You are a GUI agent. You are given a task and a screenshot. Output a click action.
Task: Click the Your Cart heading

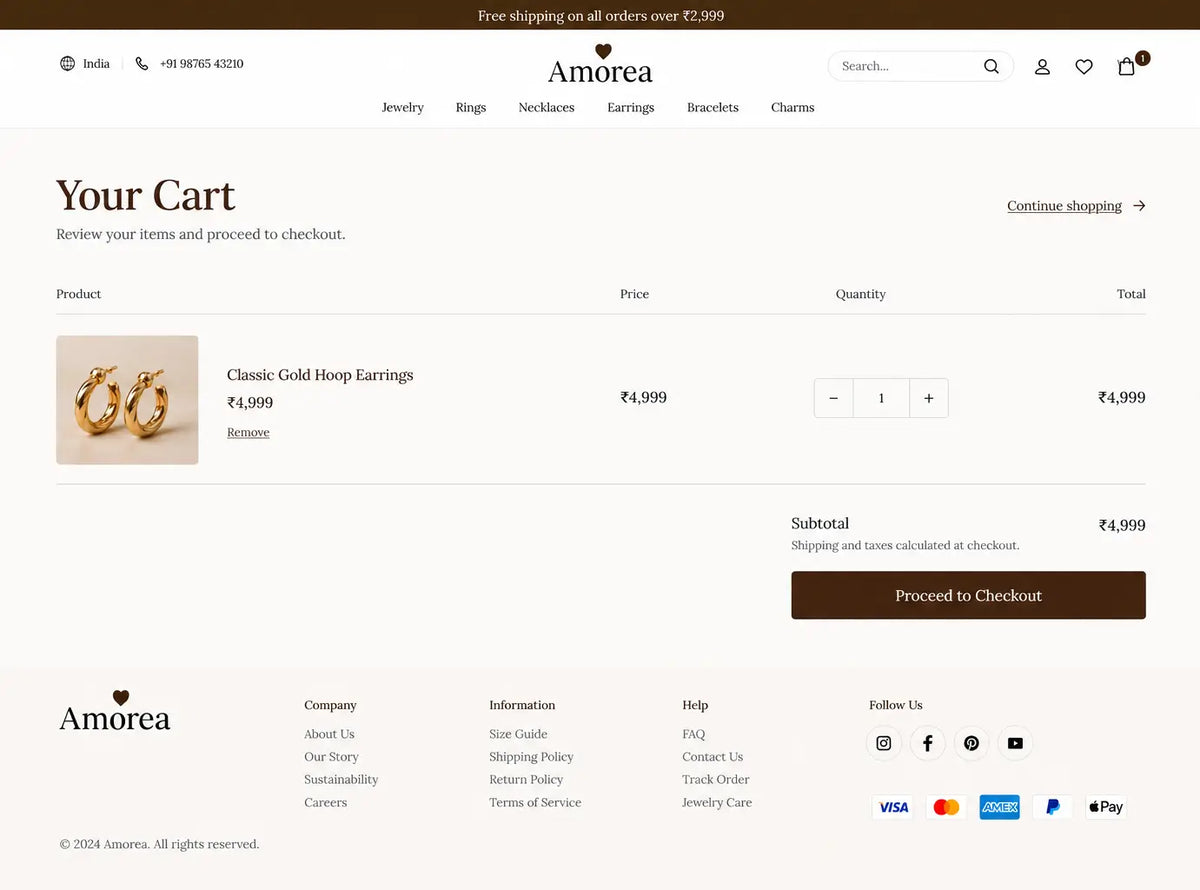(146, 195)
